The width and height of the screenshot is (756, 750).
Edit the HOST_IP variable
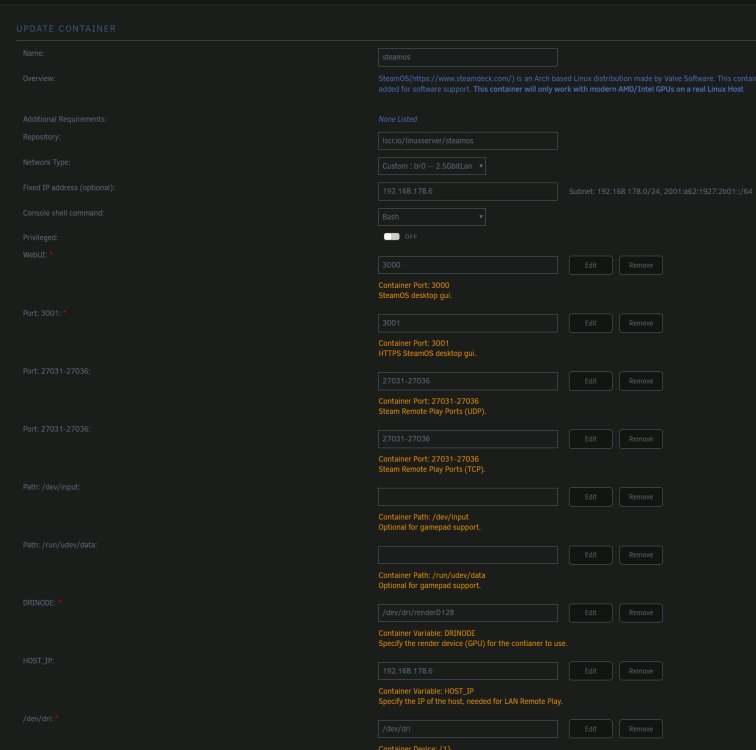591,671
